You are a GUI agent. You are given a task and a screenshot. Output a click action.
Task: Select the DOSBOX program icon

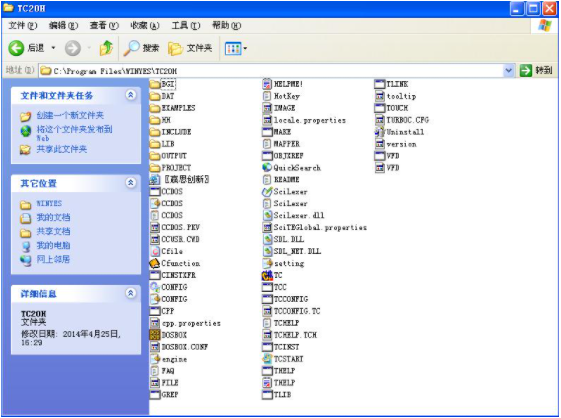(155, 335)
